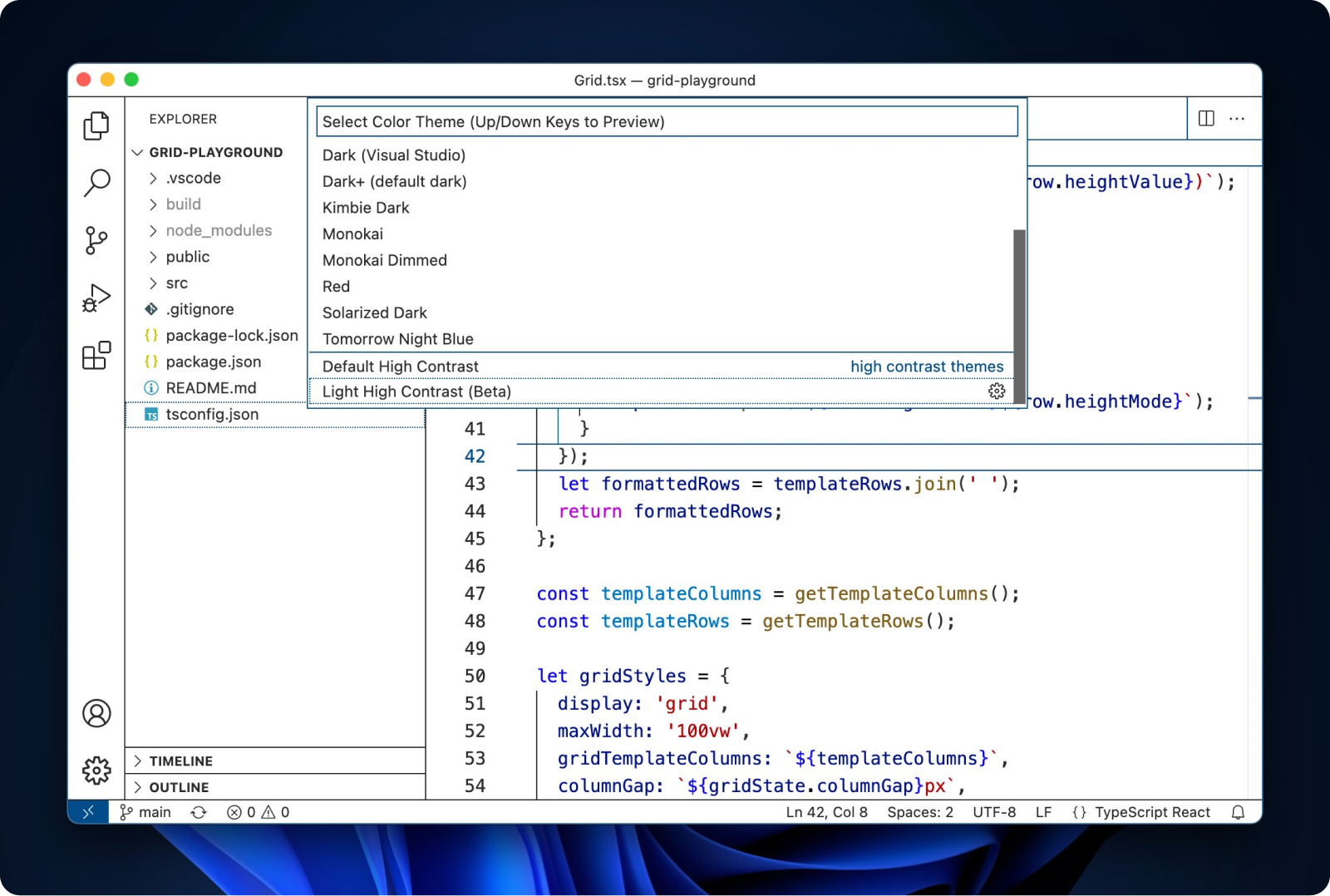Open the Manage gear menu

(x=96, y=770)
